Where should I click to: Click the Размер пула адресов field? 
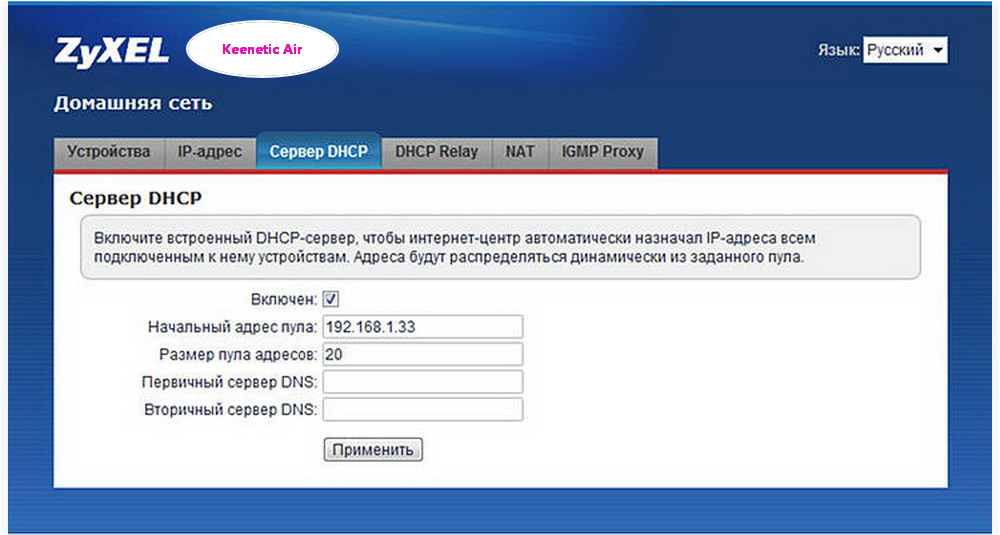click(423, 355)
